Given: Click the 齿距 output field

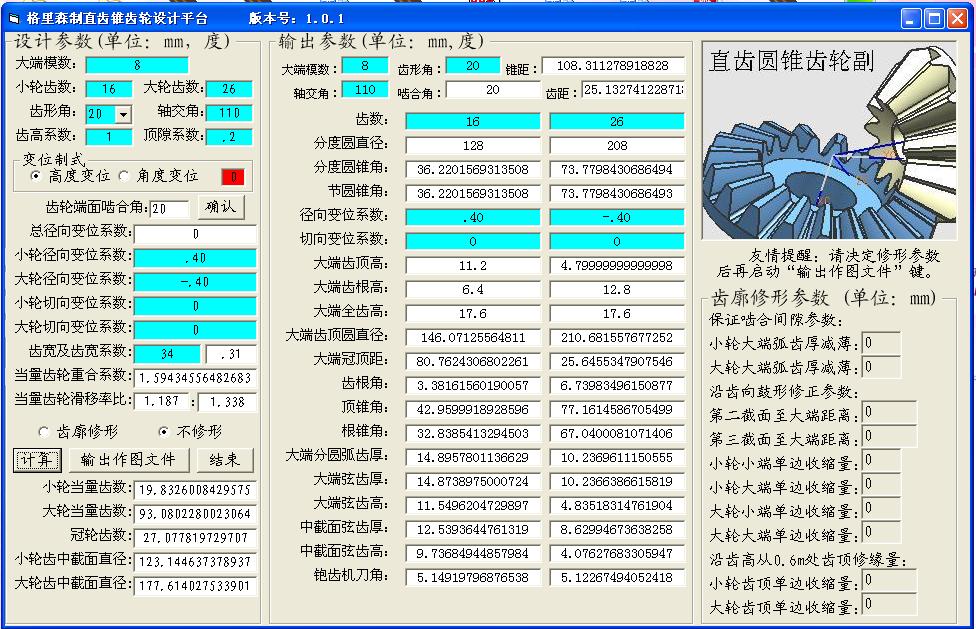Looking at the screenshot, I should [x=633, y=90].
